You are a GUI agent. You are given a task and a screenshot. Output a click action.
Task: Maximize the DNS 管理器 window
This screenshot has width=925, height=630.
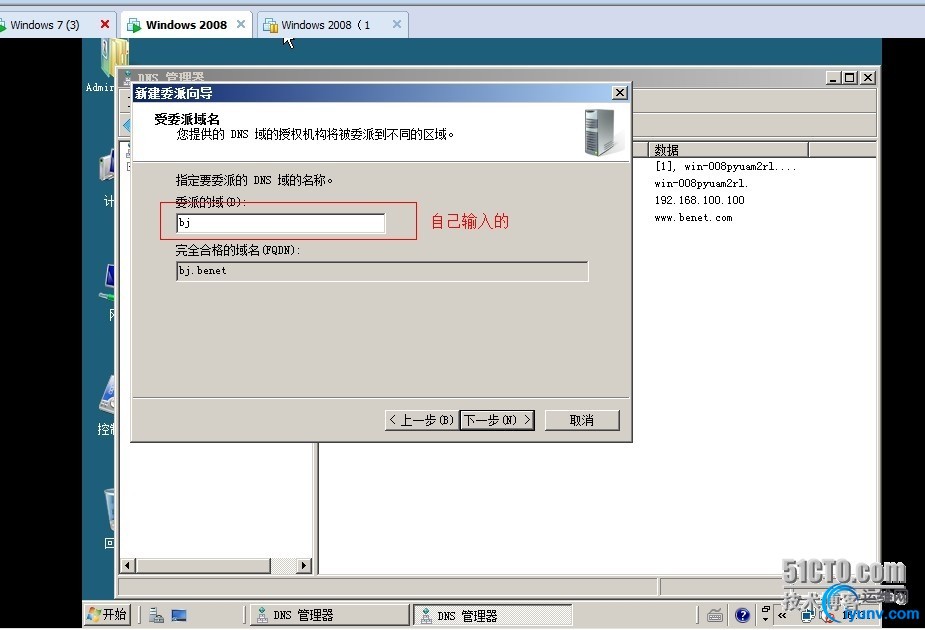(849, 77)
